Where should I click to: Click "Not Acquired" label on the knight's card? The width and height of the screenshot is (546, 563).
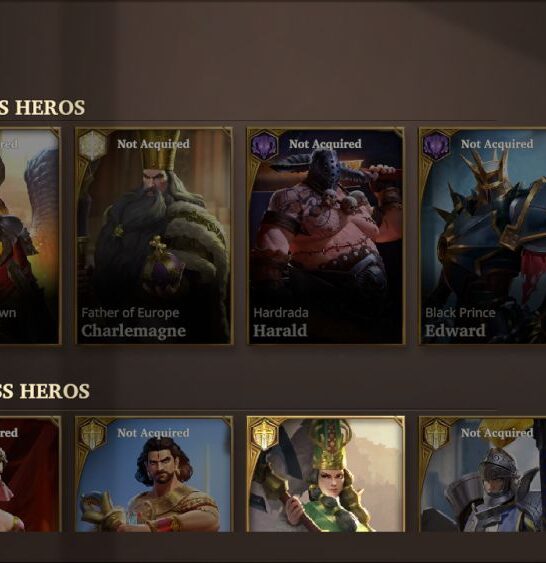tap(497, 433)
